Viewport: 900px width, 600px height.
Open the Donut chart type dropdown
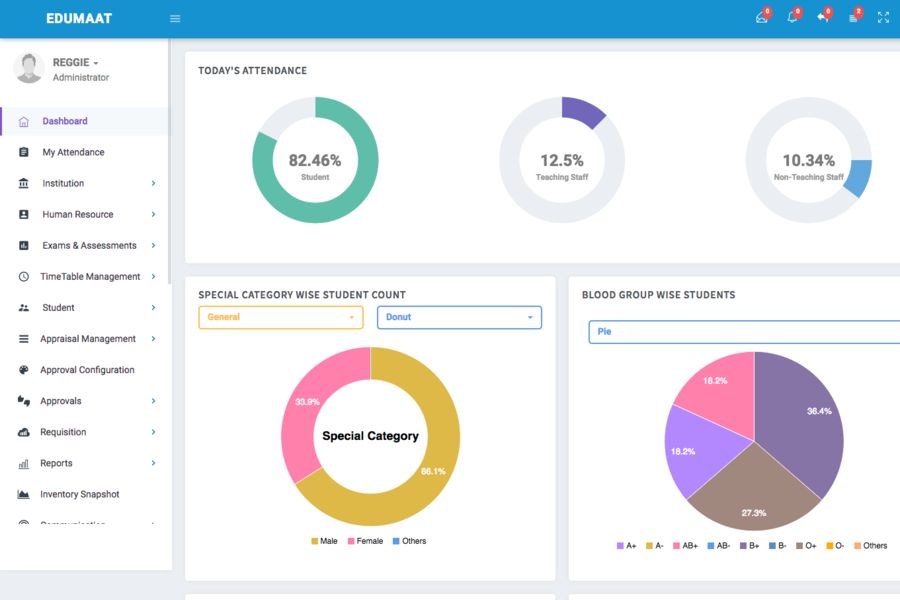pyautogui.click(x=459, y=317)
